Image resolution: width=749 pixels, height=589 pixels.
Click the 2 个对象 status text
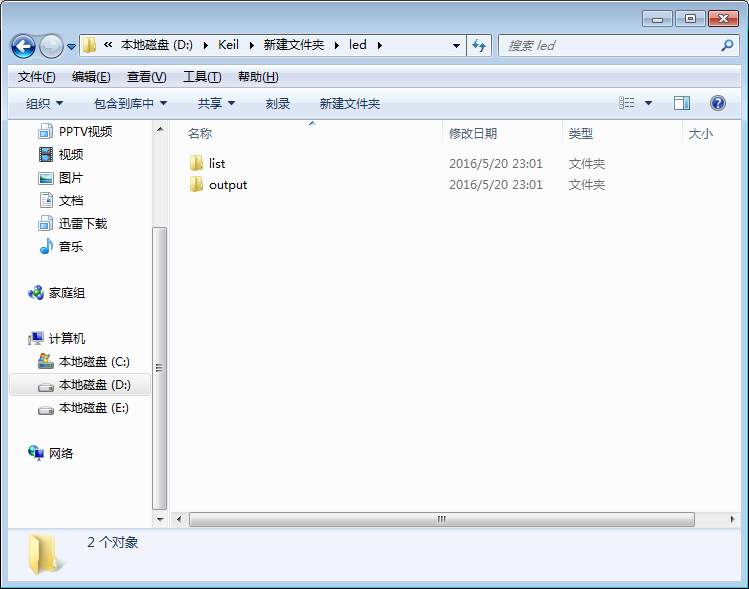tap(112, 542)
